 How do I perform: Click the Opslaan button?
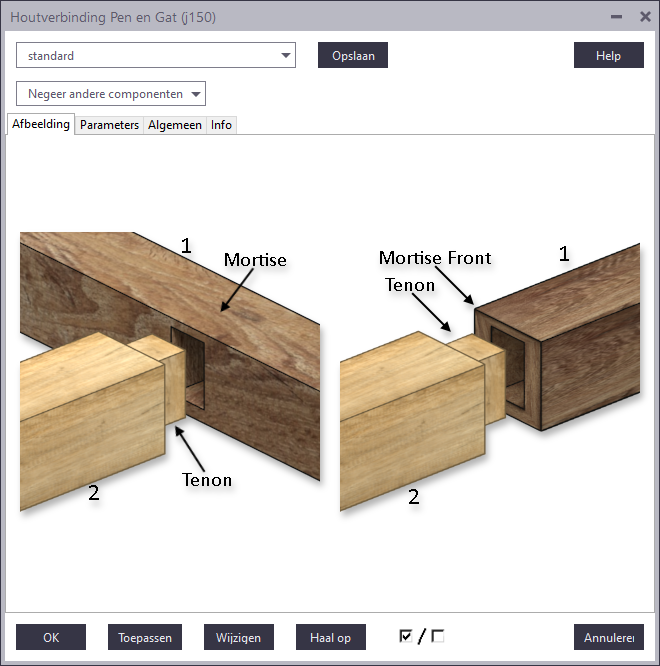click(352, 56)
